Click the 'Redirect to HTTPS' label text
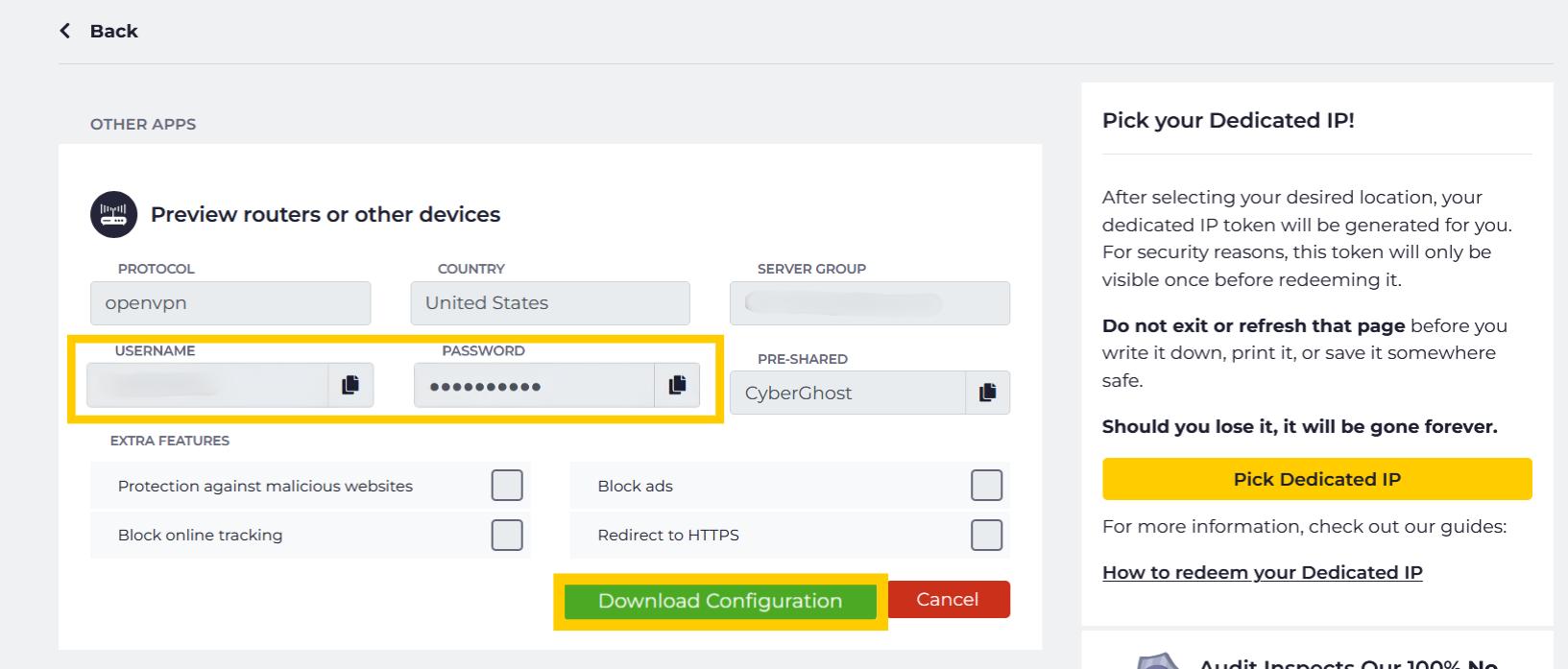1568x669 pixels. 668,535
